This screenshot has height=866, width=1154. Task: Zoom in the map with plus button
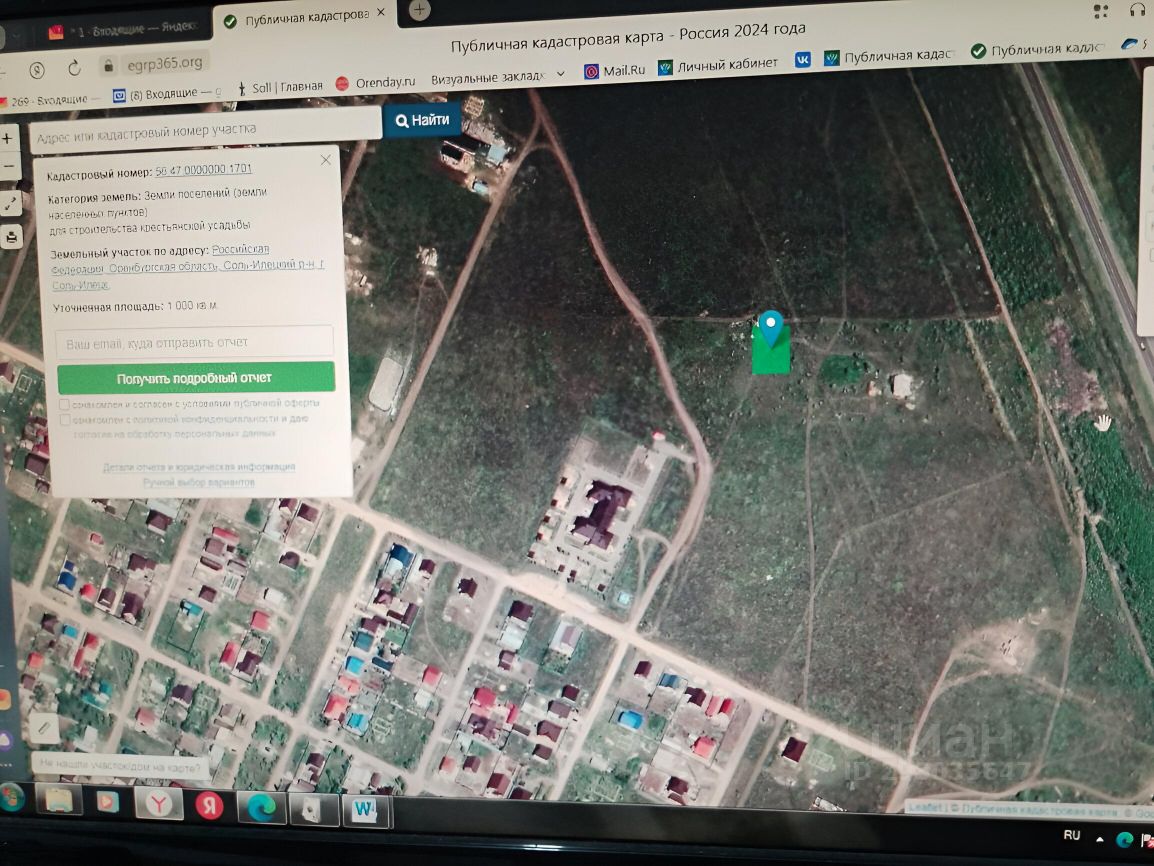tap(8, 138)
